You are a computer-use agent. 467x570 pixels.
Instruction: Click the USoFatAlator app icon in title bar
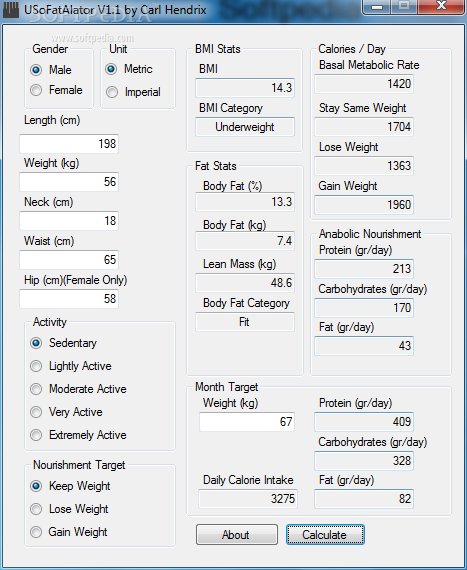[11, 9]
